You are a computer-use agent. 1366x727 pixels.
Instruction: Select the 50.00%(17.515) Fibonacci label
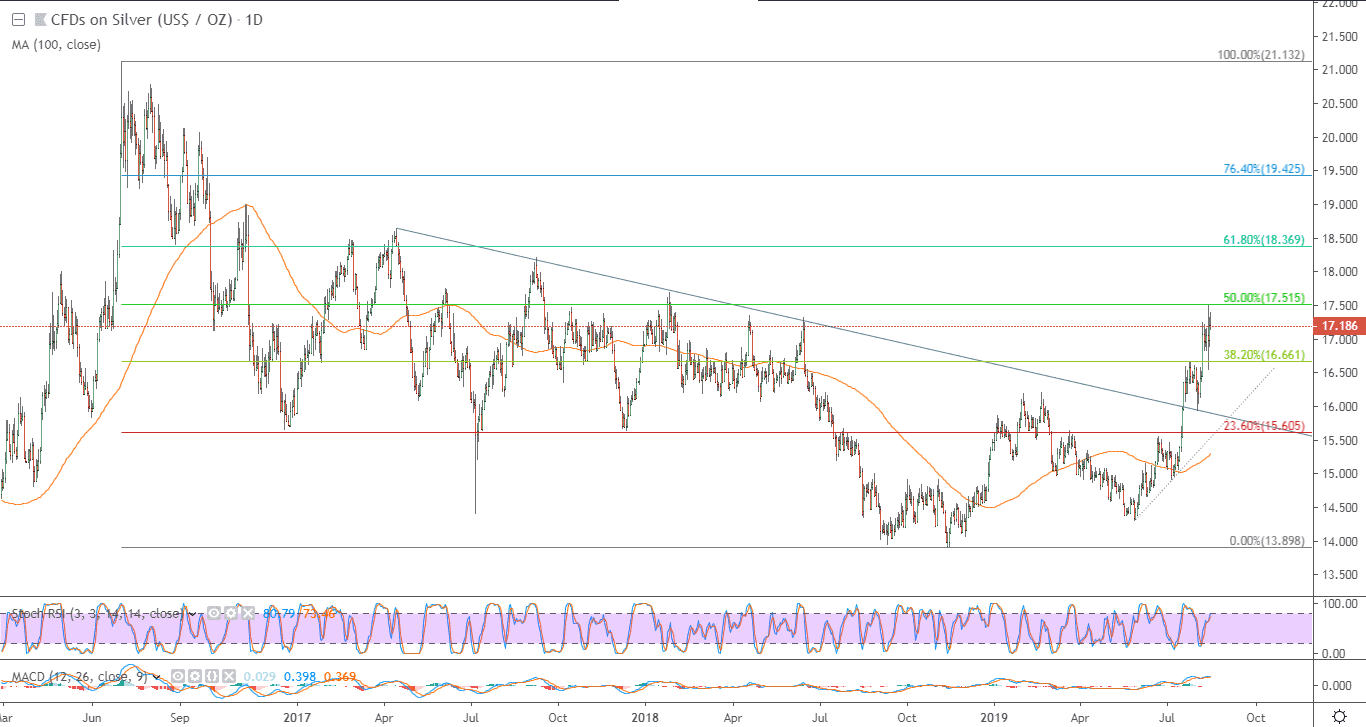(1264, 298)
